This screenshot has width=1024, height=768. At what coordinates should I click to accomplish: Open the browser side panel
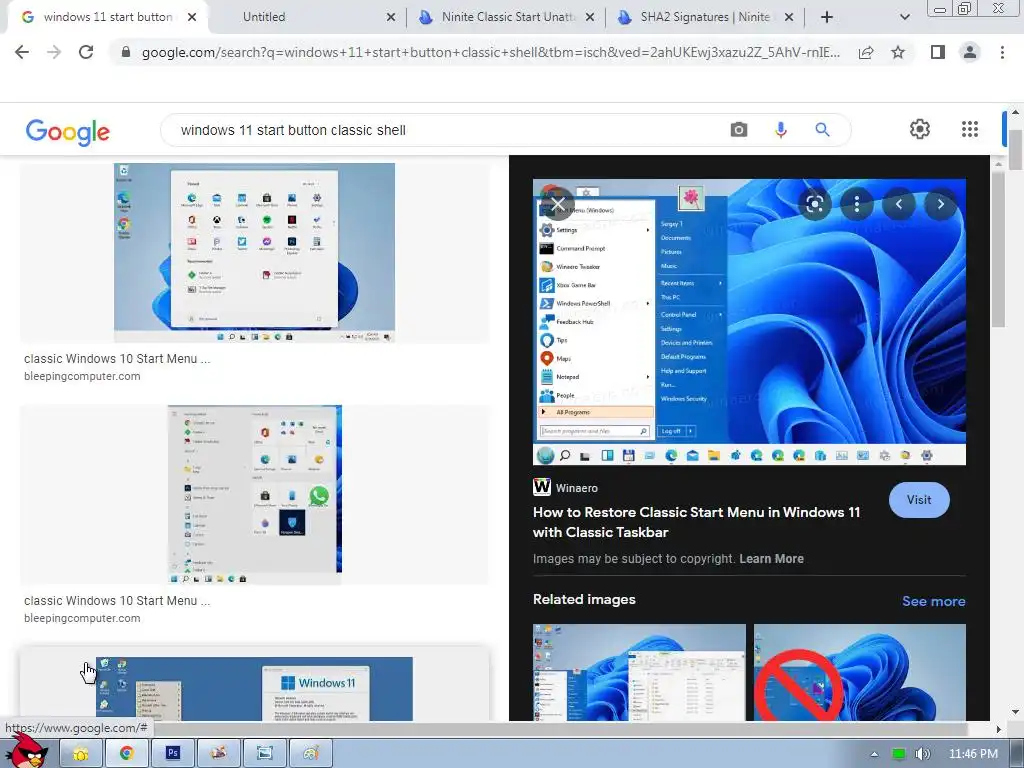(938, 52)
